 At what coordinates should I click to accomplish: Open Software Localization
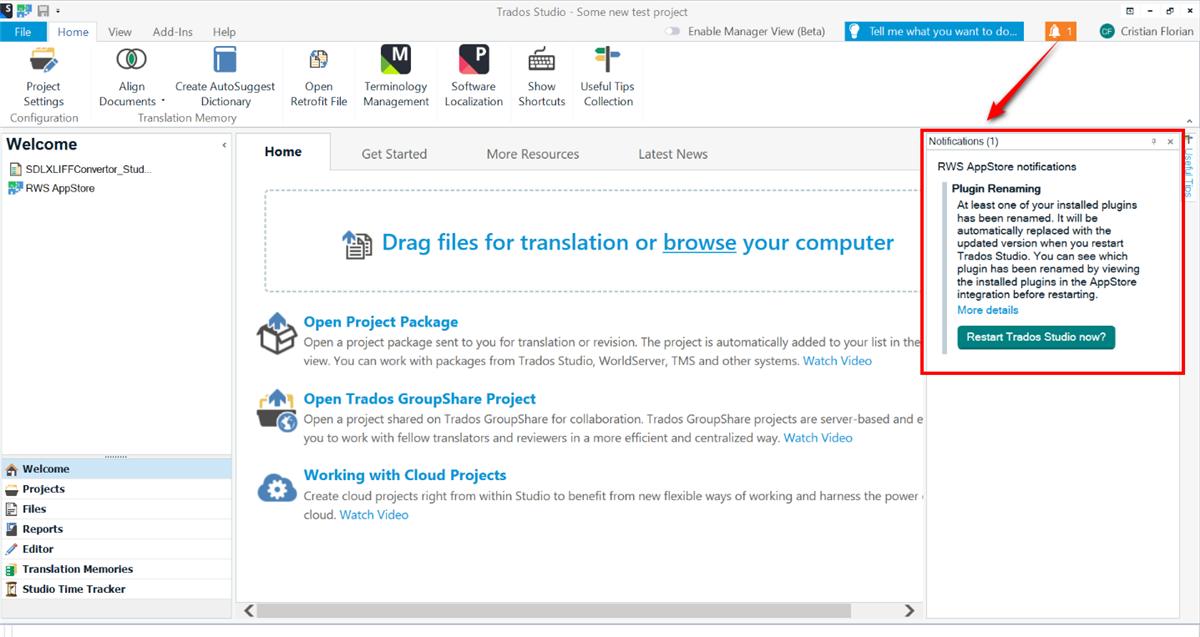coord(474,77)
